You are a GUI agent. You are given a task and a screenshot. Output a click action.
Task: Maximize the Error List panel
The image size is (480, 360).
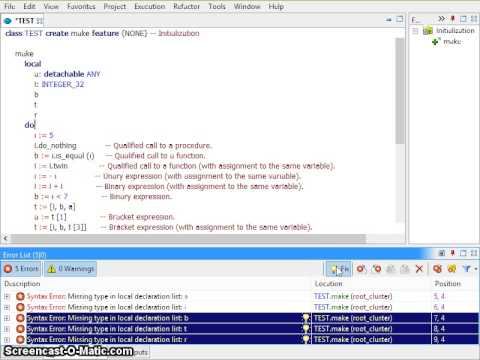463,253
